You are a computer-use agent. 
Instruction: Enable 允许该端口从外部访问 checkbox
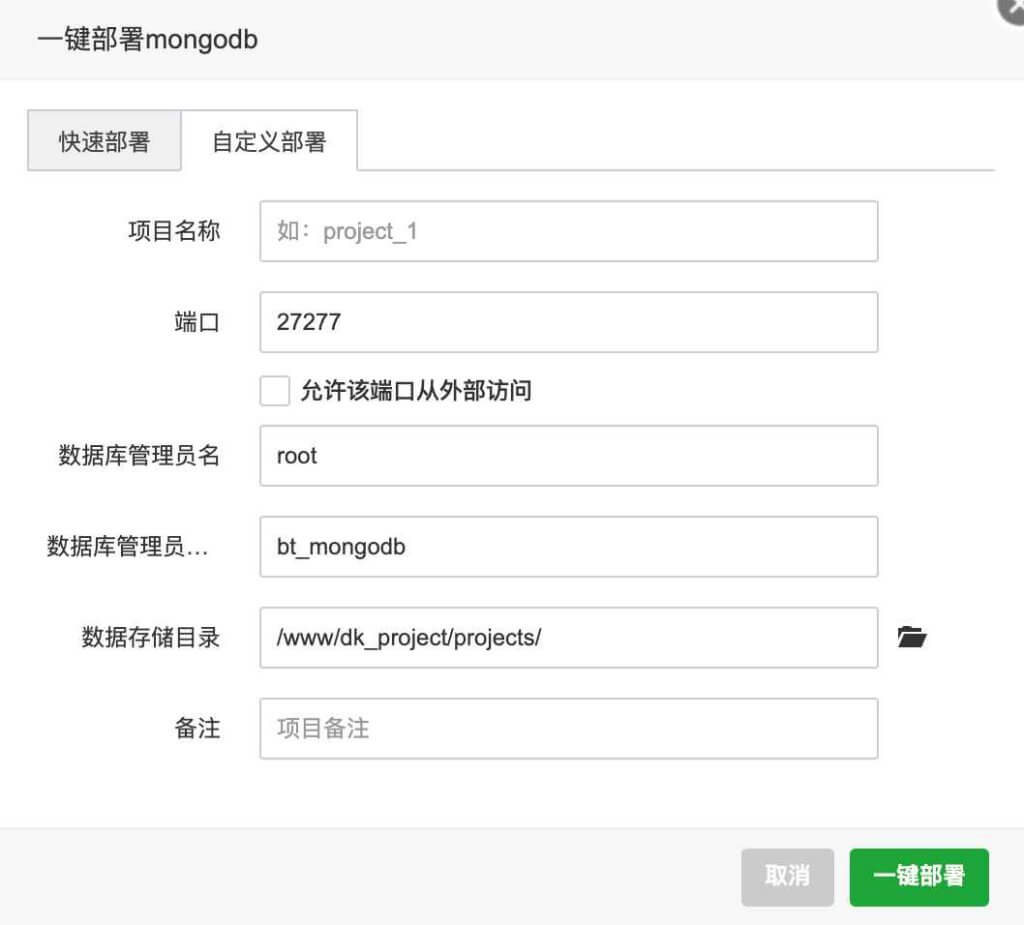coord(275,391)
